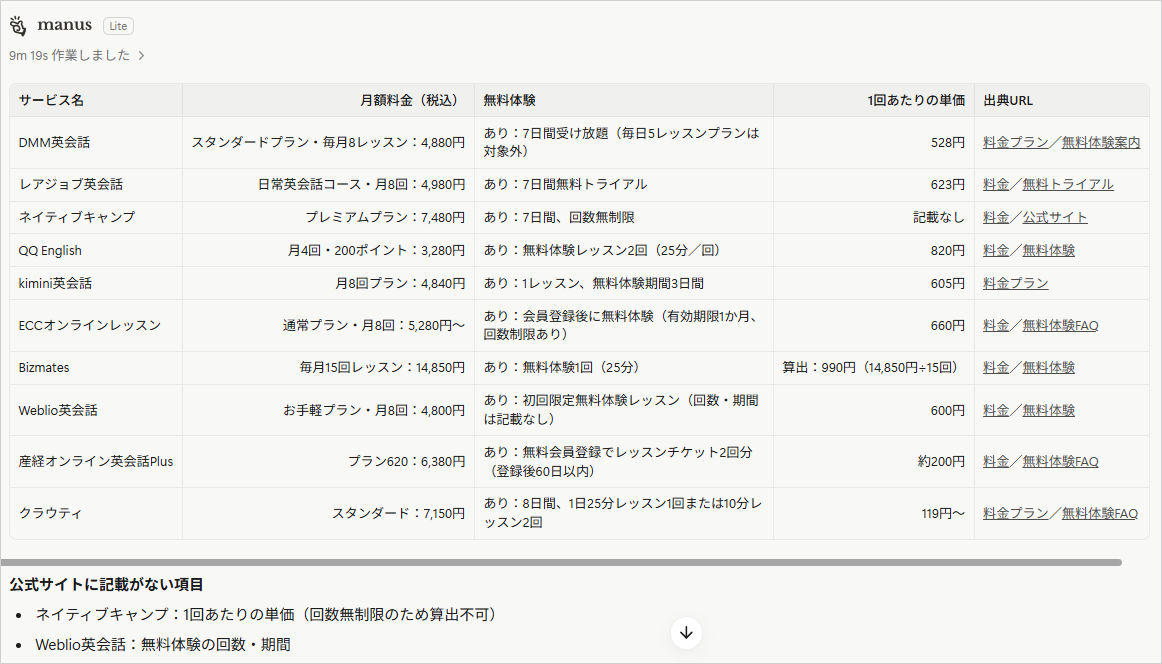Image resolution: width=1162 pixels, height=664 pixels.
Task: Click the 月額料金（税込） column header
Action: tap(328, 100)
